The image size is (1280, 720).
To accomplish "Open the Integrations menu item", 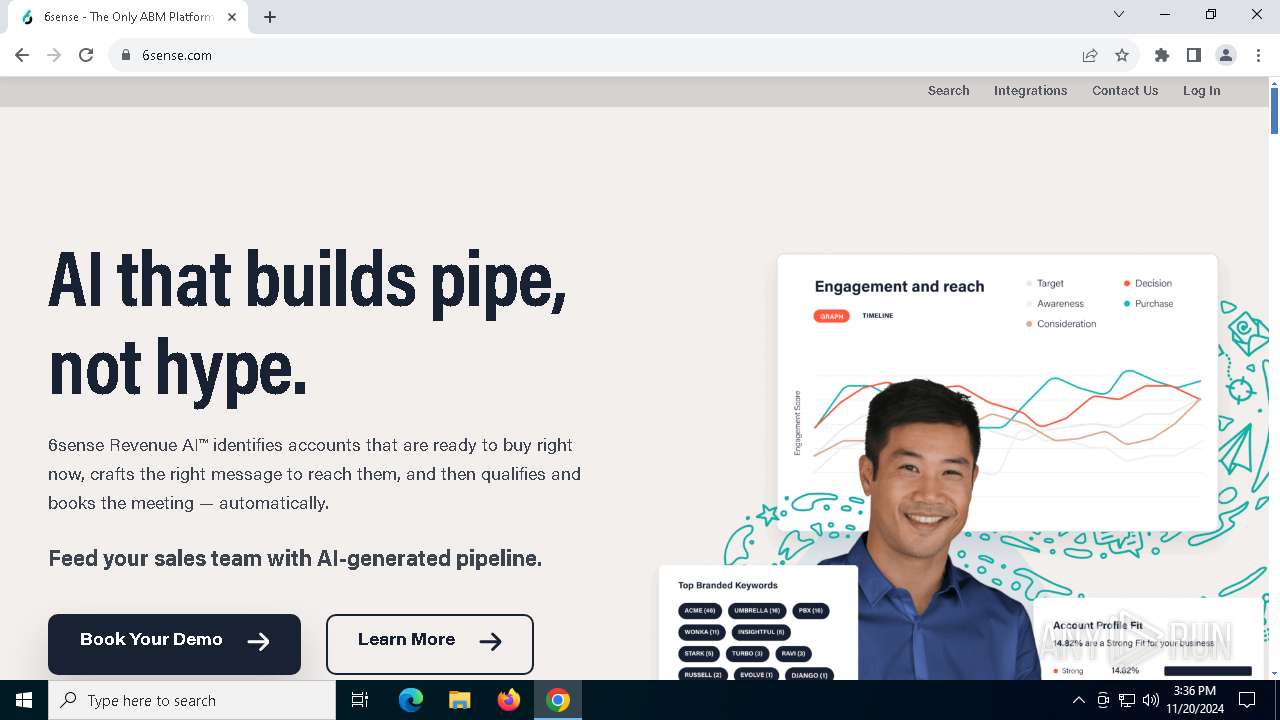I will pos(1030,90).
